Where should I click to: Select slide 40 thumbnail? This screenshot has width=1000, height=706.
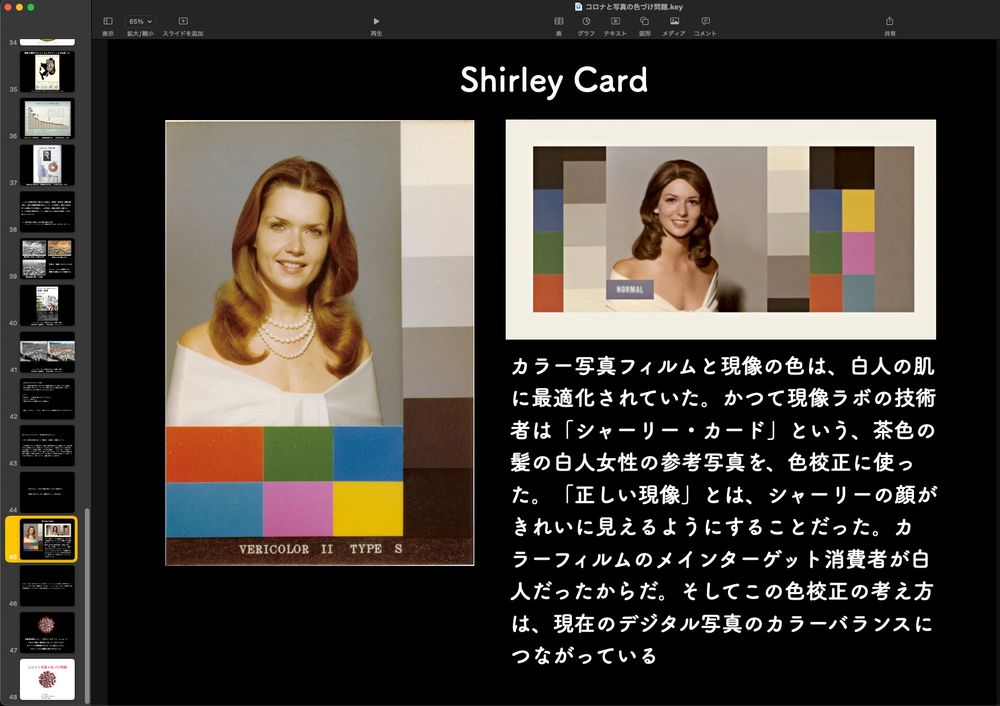click(47, 305)
